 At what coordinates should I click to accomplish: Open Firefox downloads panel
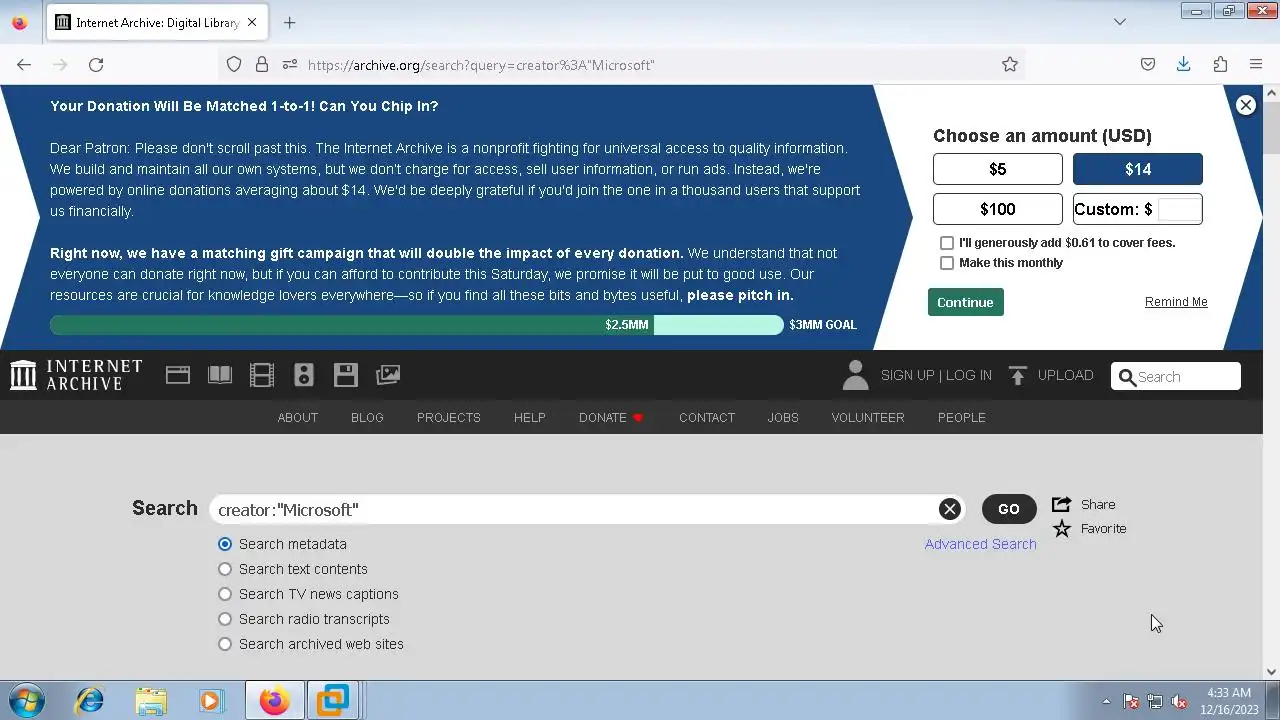coord(1184,64)
